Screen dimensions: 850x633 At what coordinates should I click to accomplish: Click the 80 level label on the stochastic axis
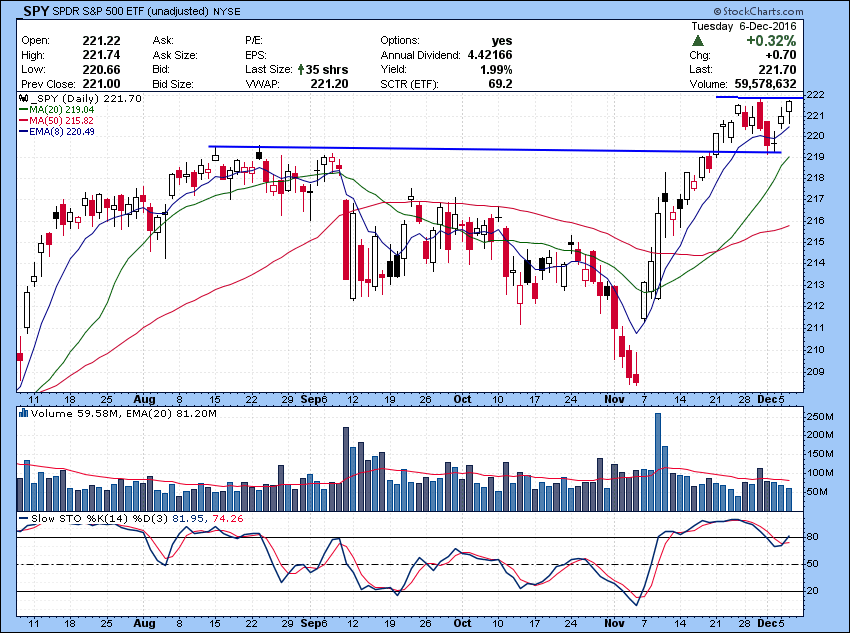(x=813, y=537)
